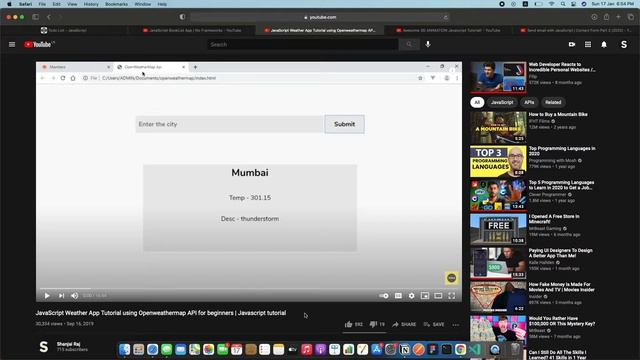Open How to Buy a Mountain Bike thumbnail
This screenshot has height=360, width=640.
coord(498,127)
